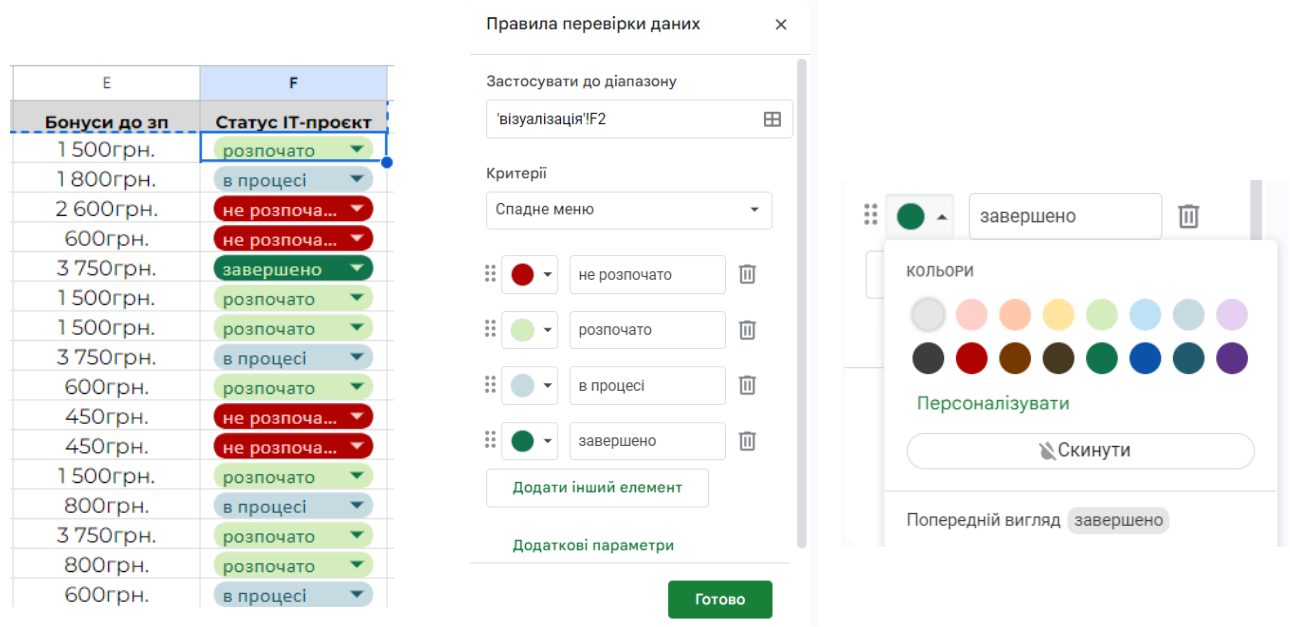Open color dropdown for 'в процесі' option

pos(532,385)
